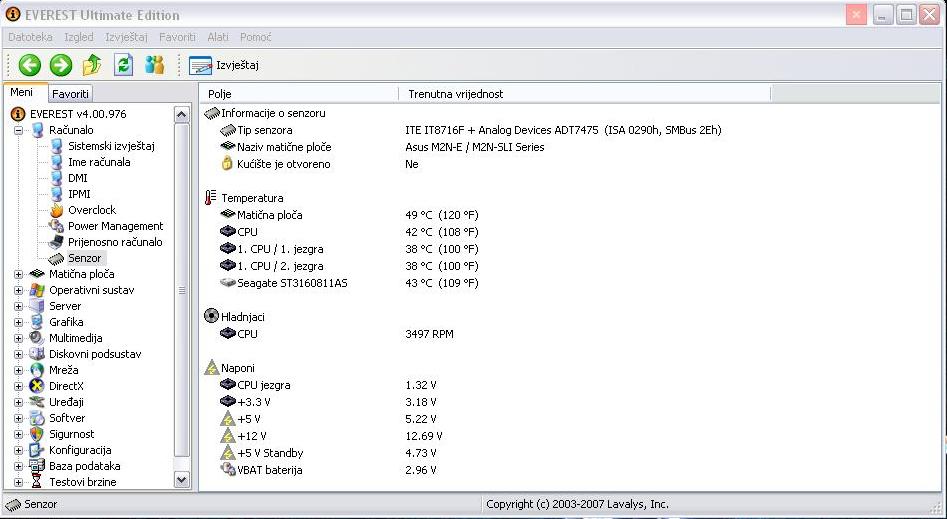Screen dimensions: 947x519
Task: Click the Multimedija speaker icon
Action: pyautogui.click(x=37, y=338)
